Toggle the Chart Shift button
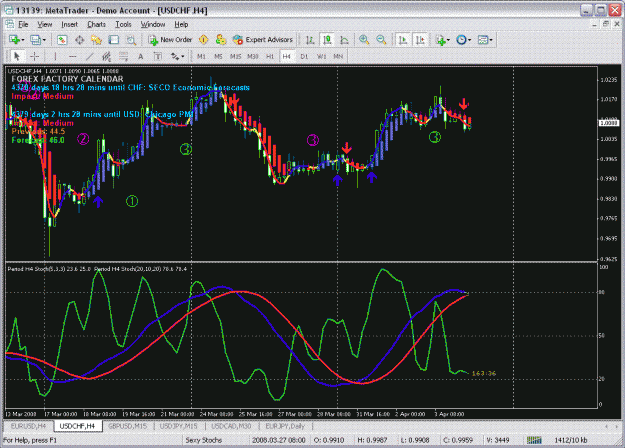This screenshot has height=448, width=625. tap(420, 39)
